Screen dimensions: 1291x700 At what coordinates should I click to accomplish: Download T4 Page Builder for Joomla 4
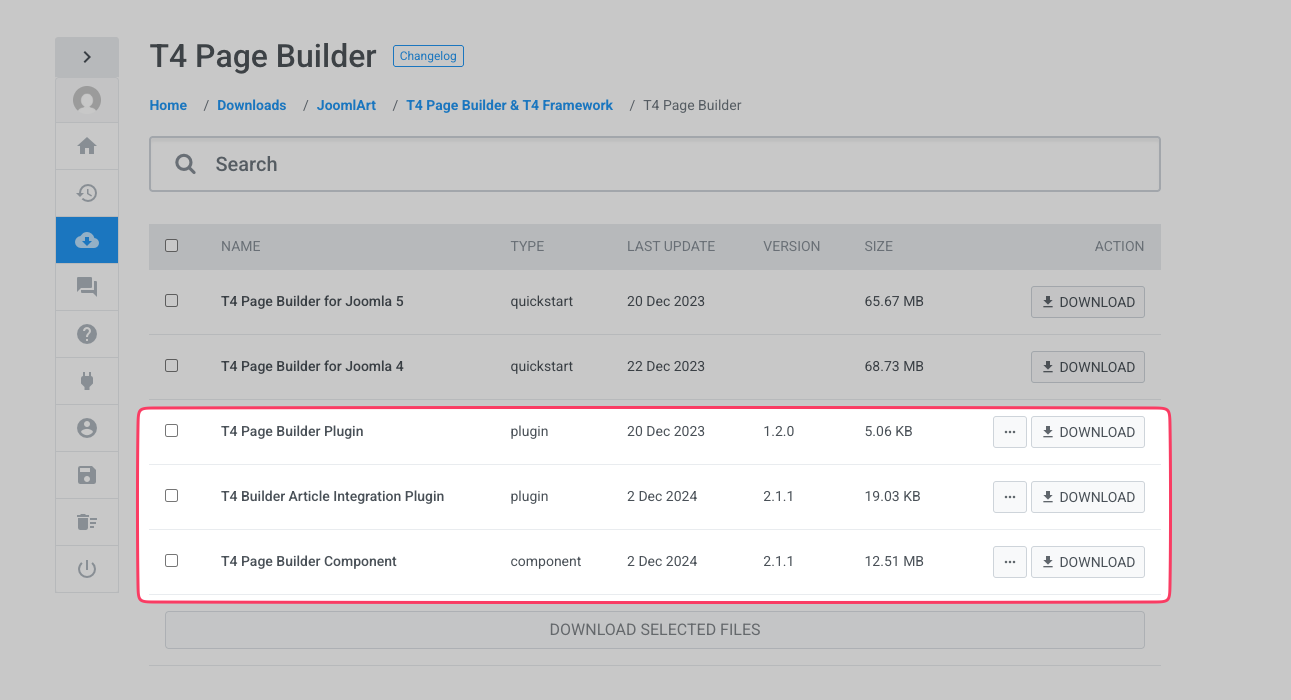(1088, 367)
